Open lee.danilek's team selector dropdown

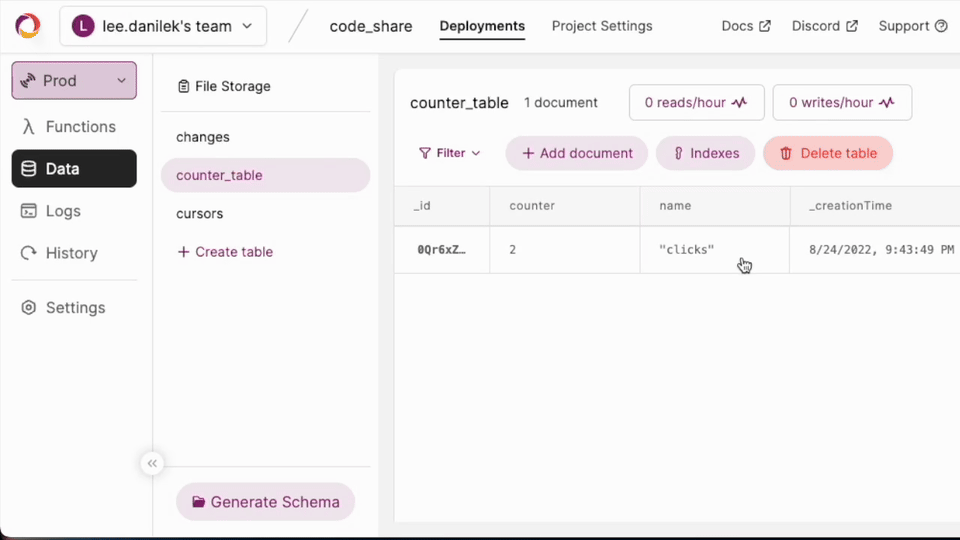point(163,26)
